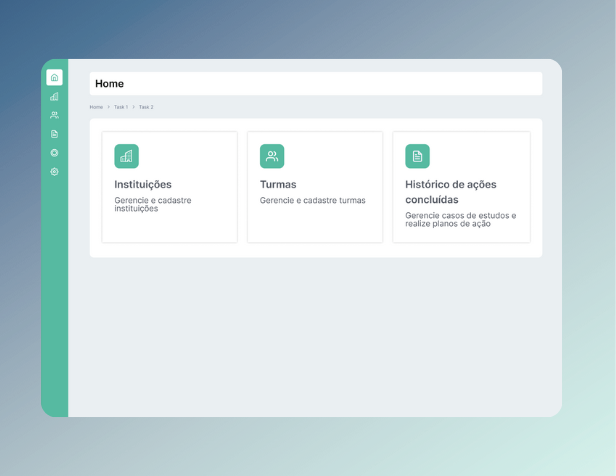Open Institutions via the sidebar building icon

pyautogui.click(x=54, y=97)
